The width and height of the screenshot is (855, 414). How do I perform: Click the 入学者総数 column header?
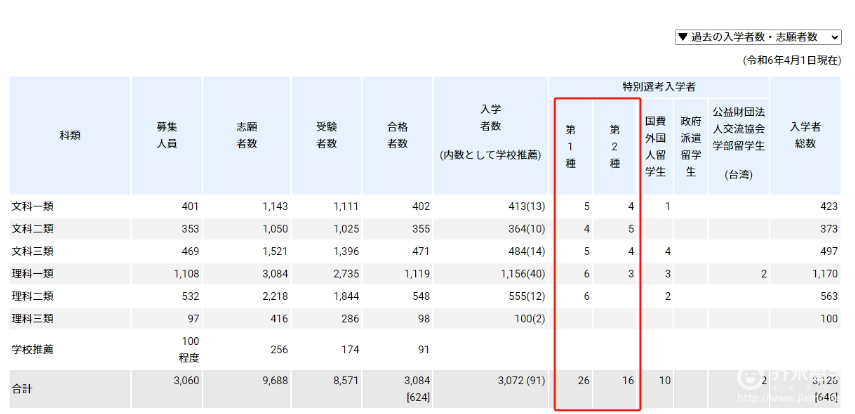coord(805,136)
